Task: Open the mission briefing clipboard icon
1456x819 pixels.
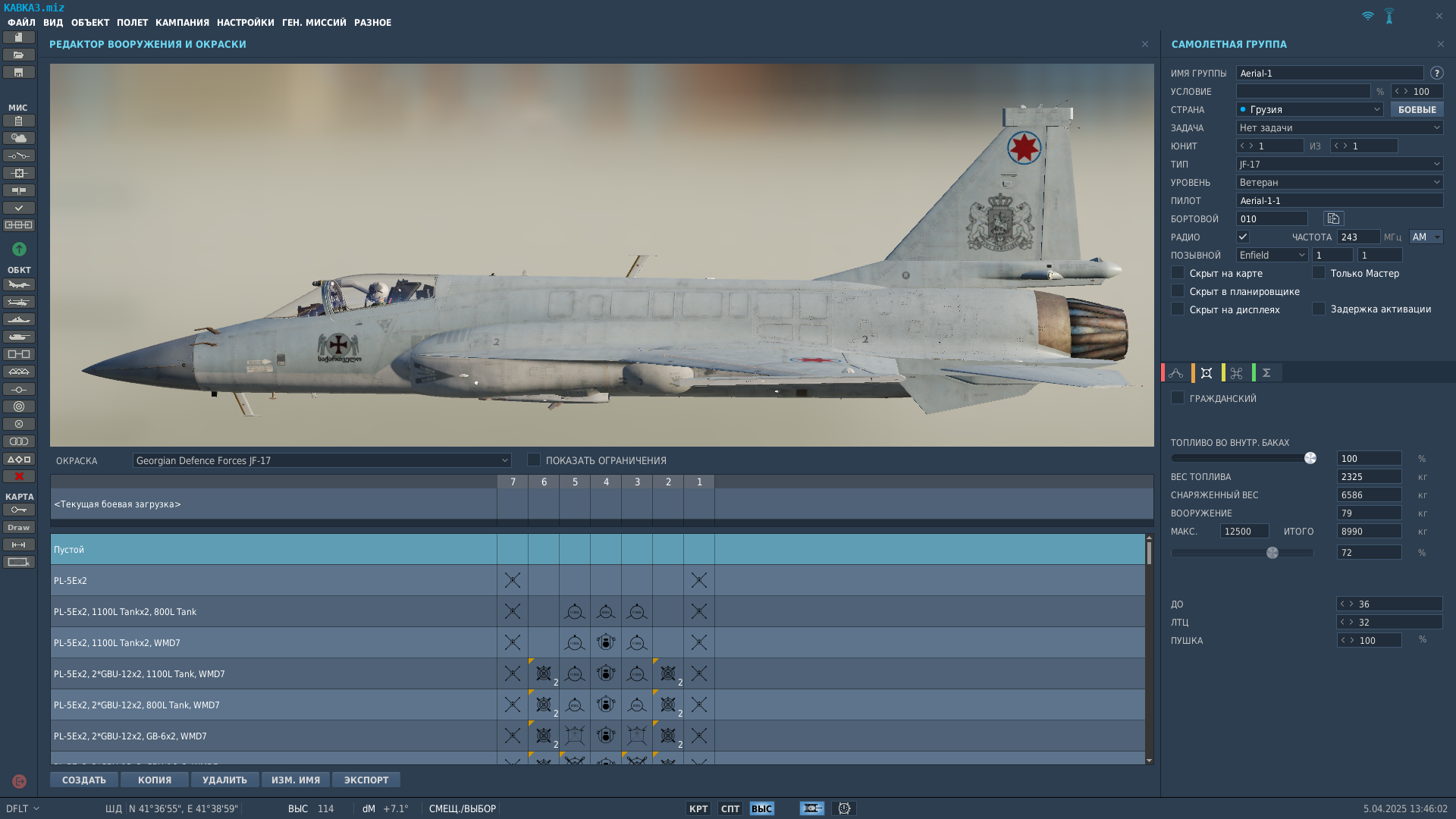Action: pos(19,120)
